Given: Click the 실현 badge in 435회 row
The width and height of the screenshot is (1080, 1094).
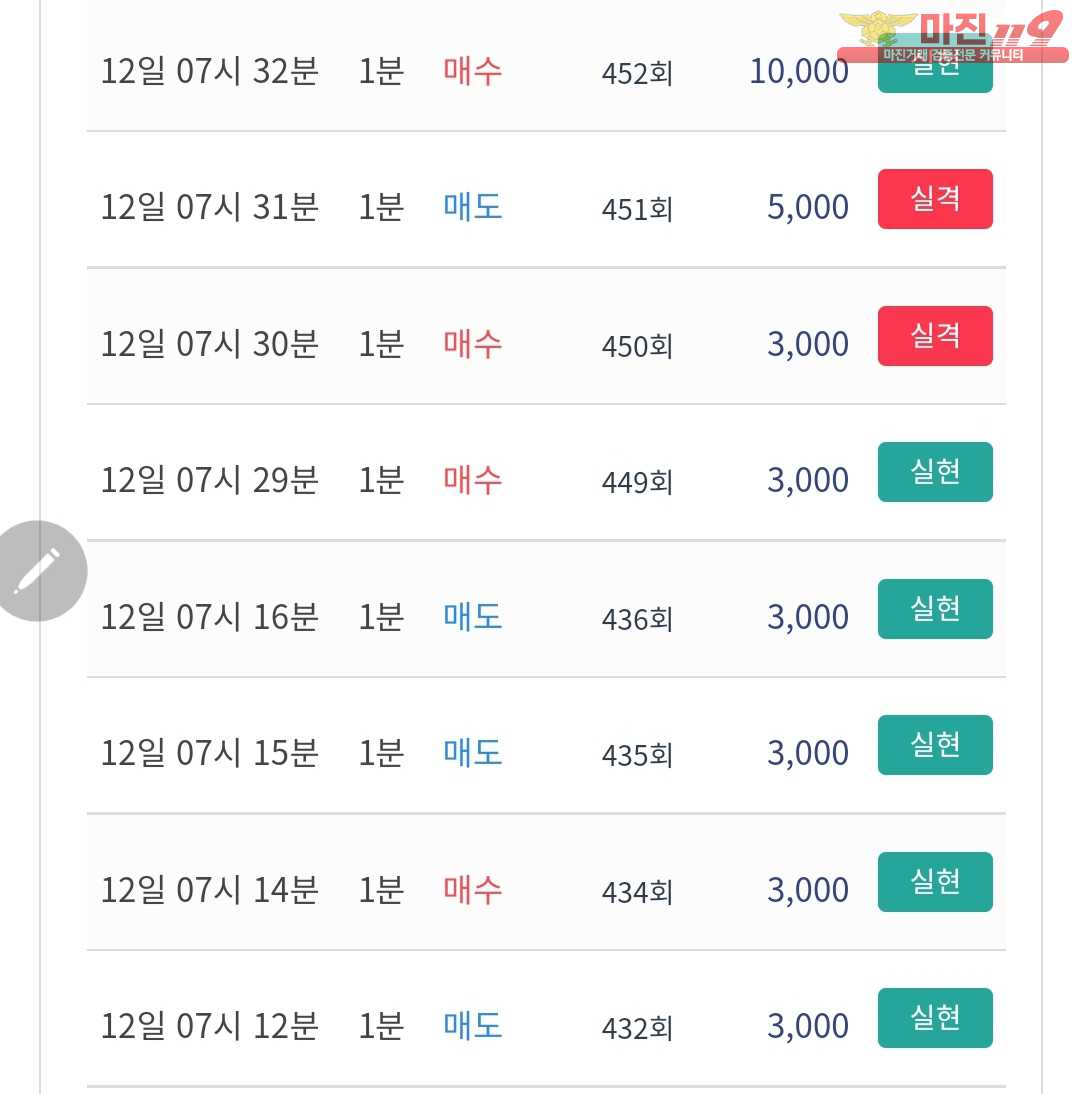Looking at the screenshot, I should (x=935, y=745).
